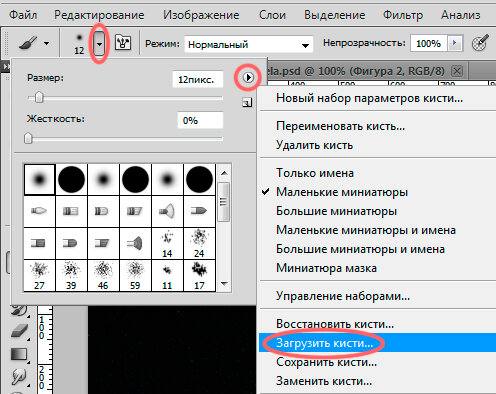Select the brush labeled 17
The image size is (496, 394).
(199, 276)
